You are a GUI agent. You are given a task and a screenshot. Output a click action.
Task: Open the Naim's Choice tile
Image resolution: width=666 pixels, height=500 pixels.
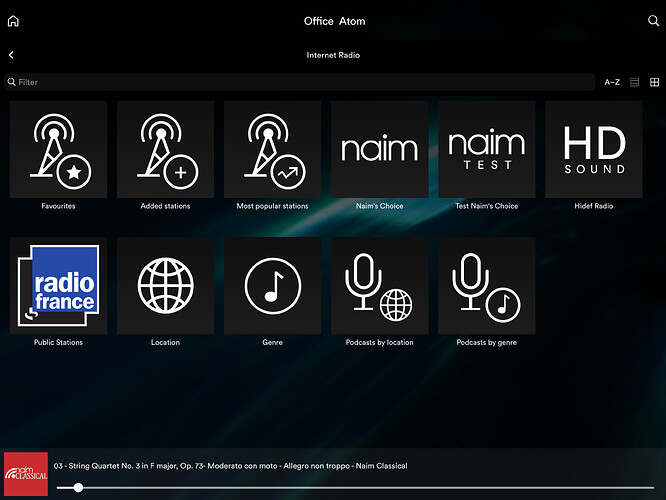[379, 149]
